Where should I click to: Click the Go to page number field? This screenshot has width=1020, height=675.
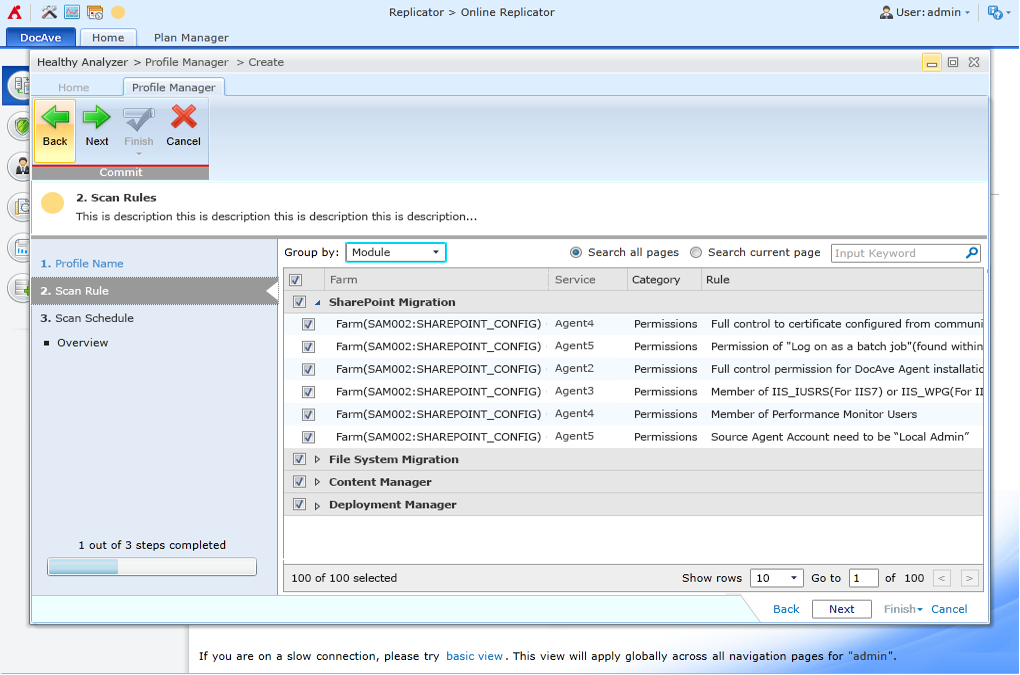(x=863, y=578)
